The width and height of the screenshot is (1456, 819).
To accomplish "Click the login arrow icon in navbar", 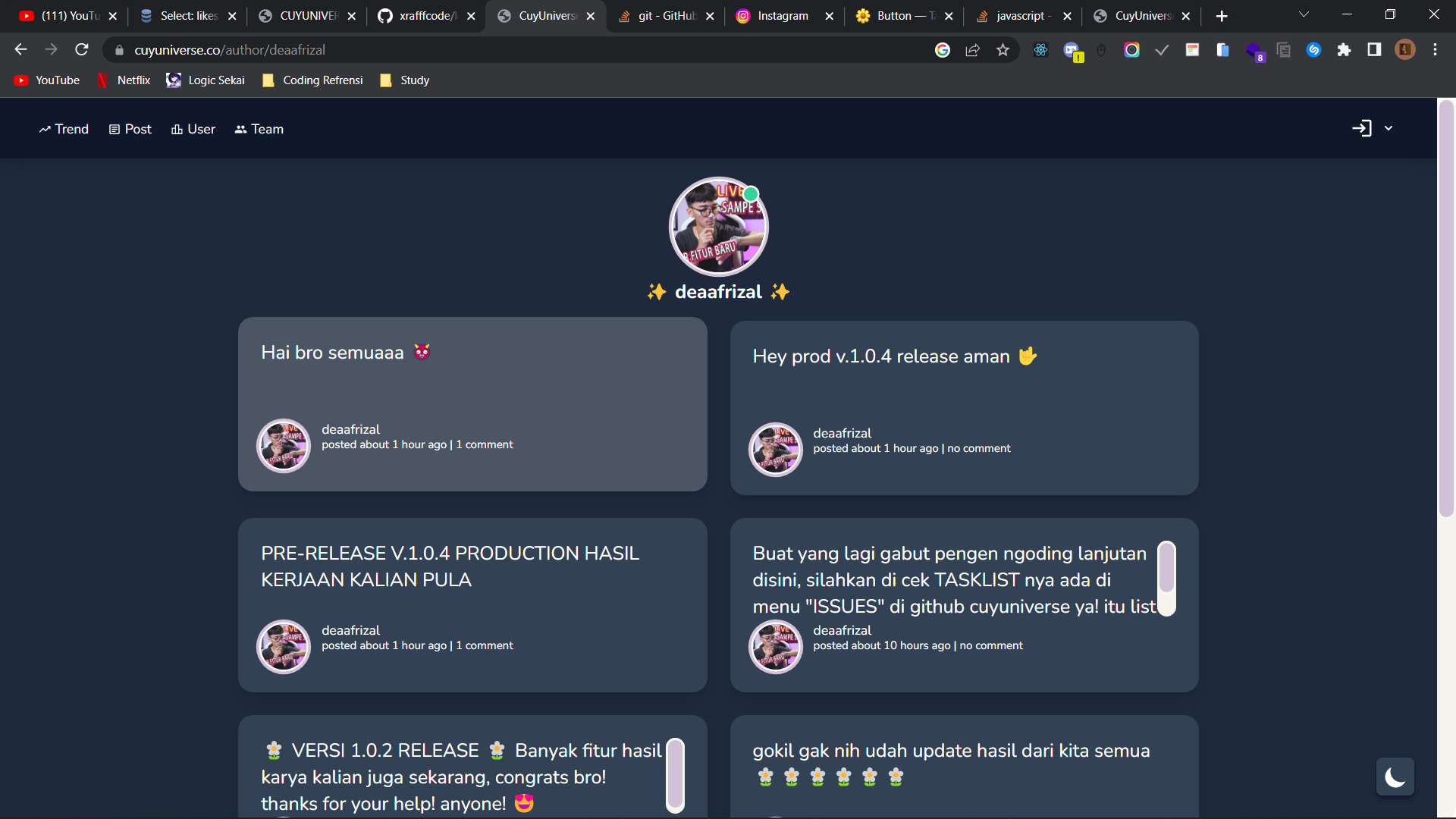I will pyautogui.click(x=1361, y=128).
